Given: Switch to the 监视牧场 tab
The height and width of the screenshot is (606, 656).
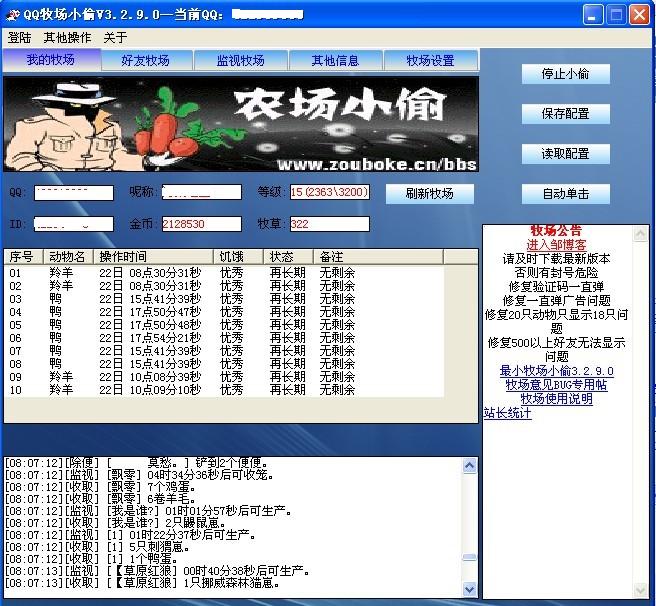Looking at the screenshot, I should click(241, 61).
